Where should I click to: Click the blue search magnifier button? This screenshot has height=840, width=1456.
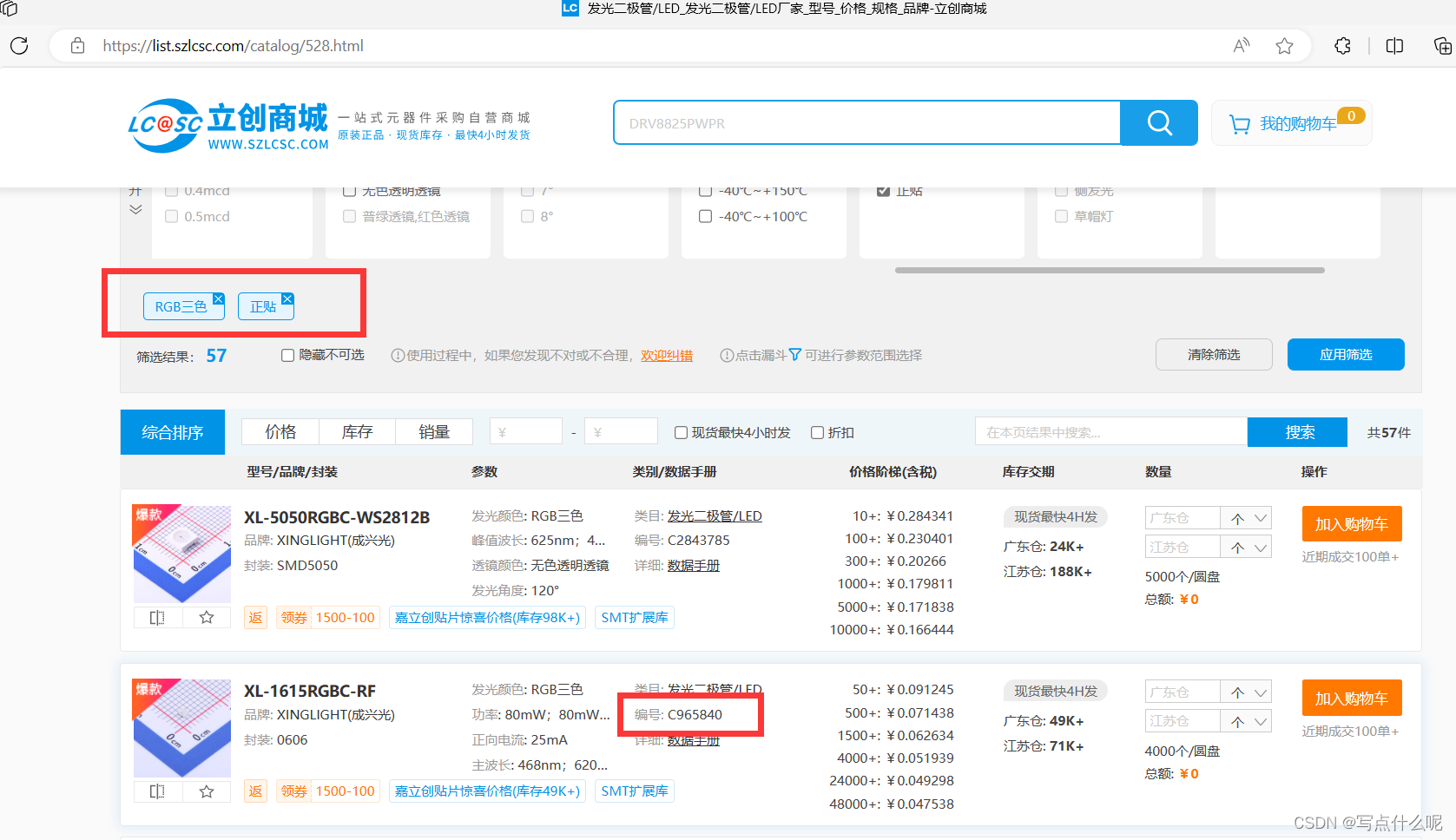pos(1159,122)
